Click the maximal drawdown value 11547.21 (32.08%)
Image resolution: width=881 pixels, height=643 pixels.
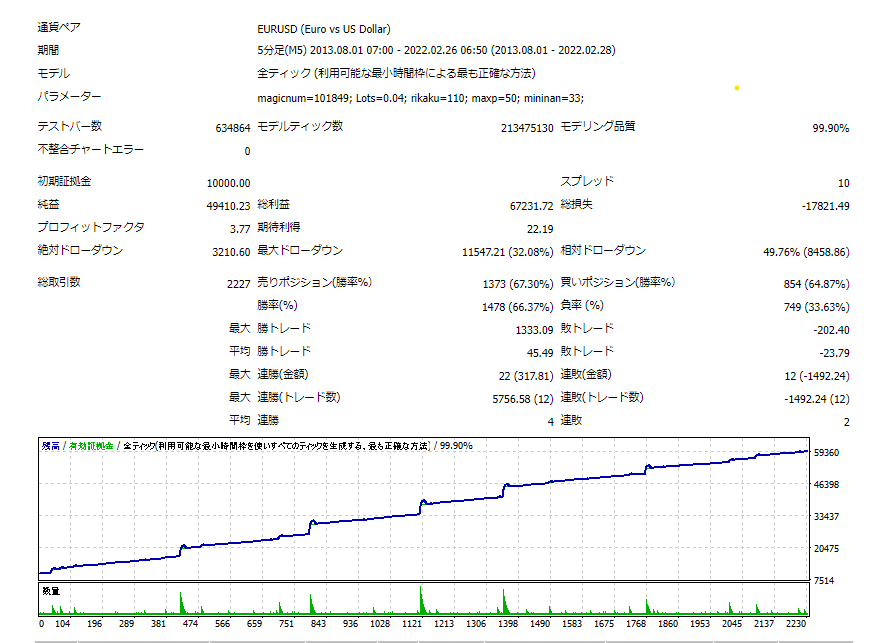507,252
